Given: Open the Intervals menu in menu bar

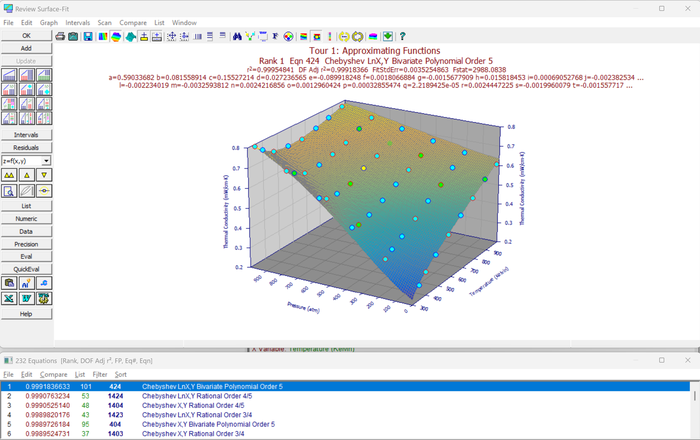Looking at the screenshot, I should pyautogui.click(x=78, y=23).
